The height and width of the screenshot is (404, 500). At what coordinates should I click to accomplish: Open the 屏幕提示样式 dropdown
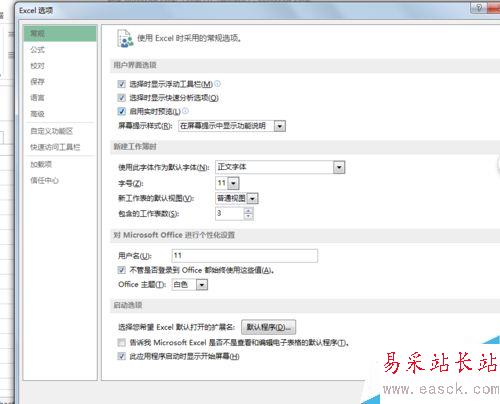280,126
